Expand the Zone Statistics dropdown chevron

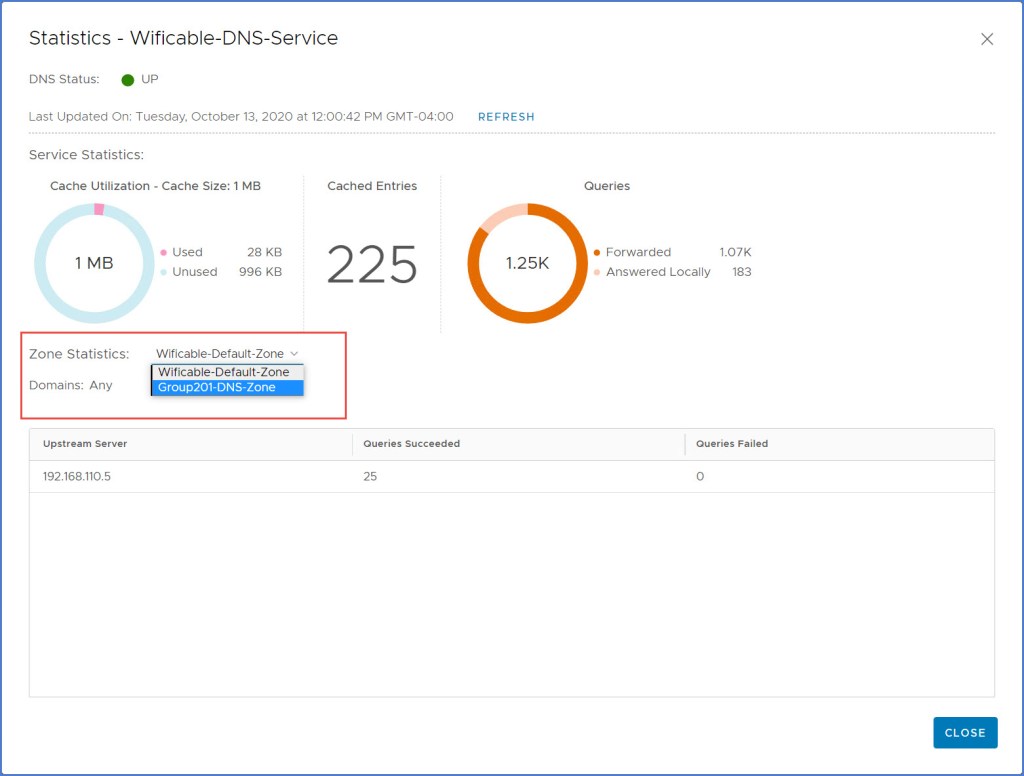294,354
